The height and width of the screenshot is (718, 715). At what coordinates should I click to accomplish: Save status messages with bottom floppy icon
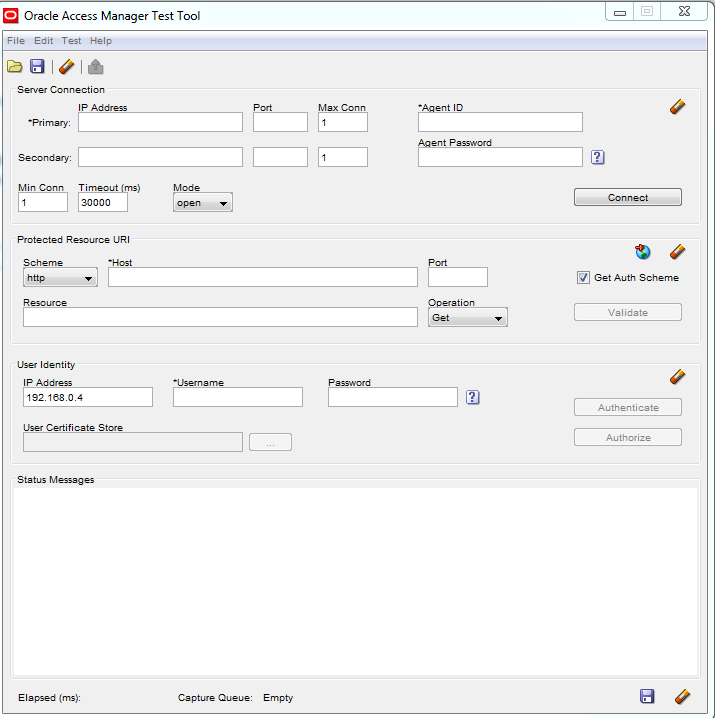point(647,696)
